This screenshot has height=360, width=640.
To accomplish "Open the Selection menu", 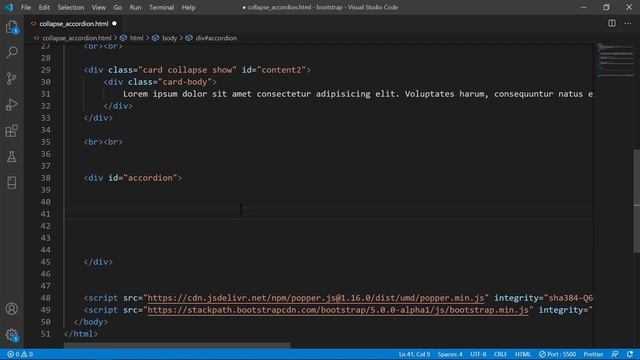I will (x=71, y=7).
